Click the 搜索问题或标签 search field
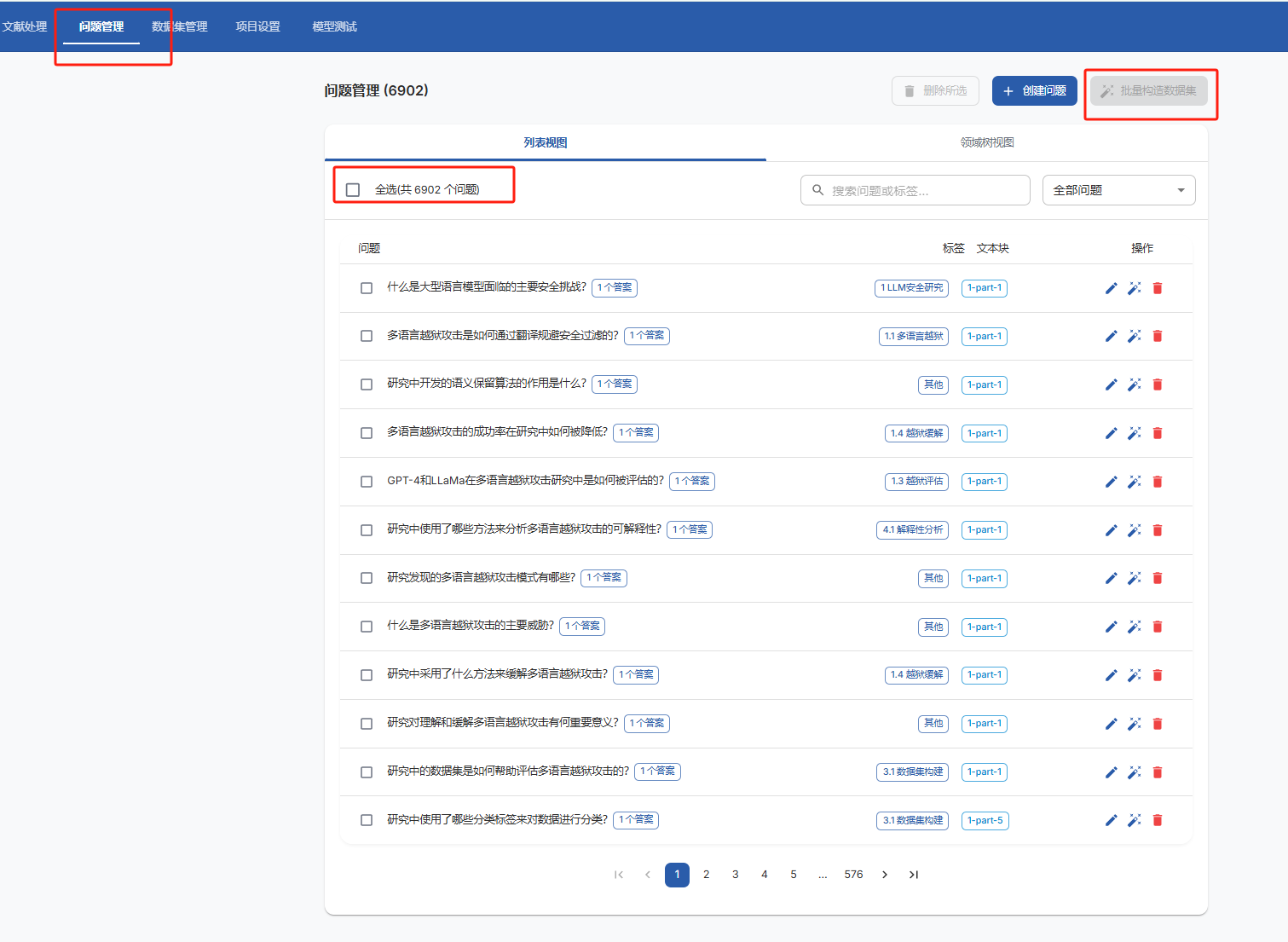Screen dimensions: 1288x942 point(915,190)
